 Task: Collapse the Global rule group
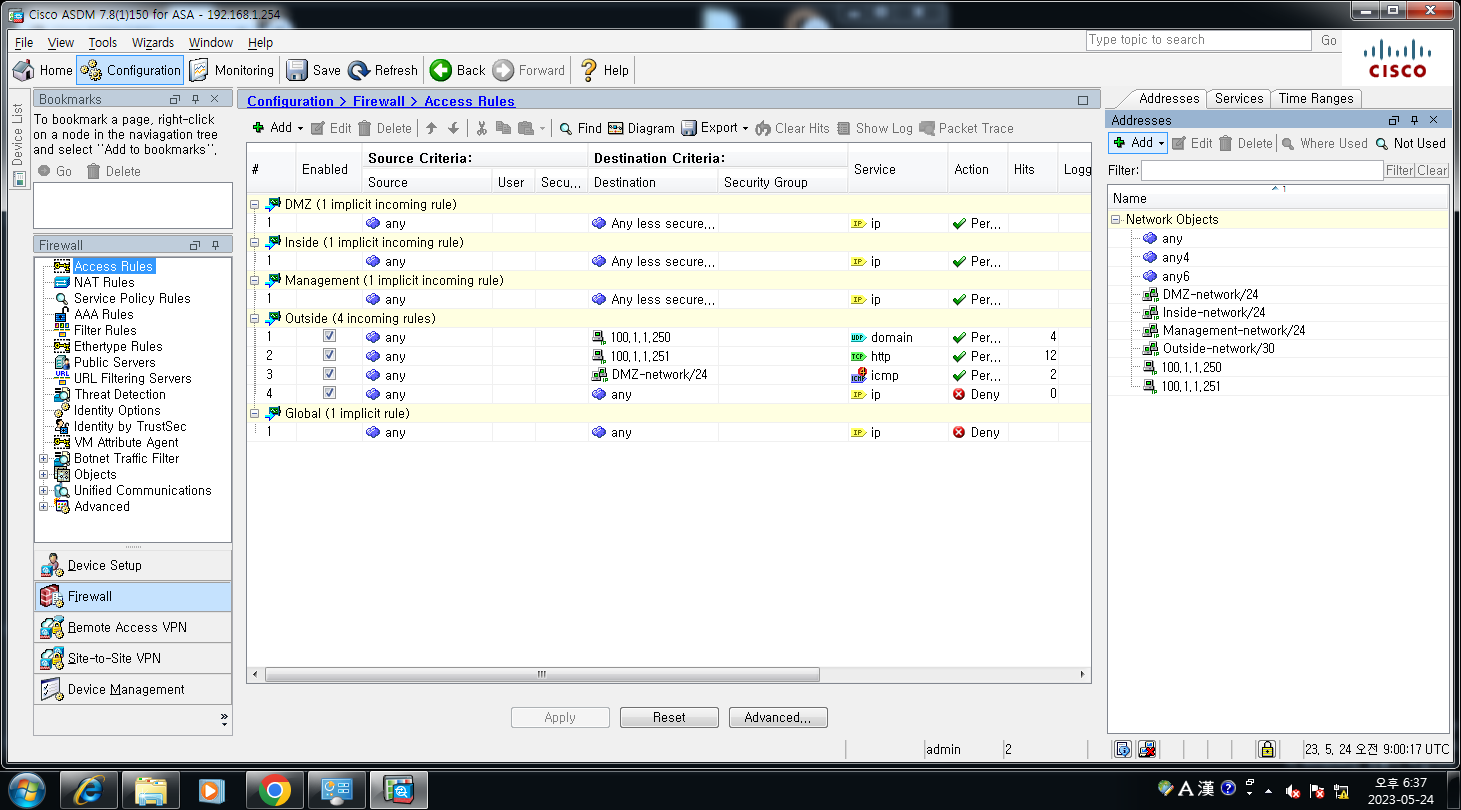point(255,413)
